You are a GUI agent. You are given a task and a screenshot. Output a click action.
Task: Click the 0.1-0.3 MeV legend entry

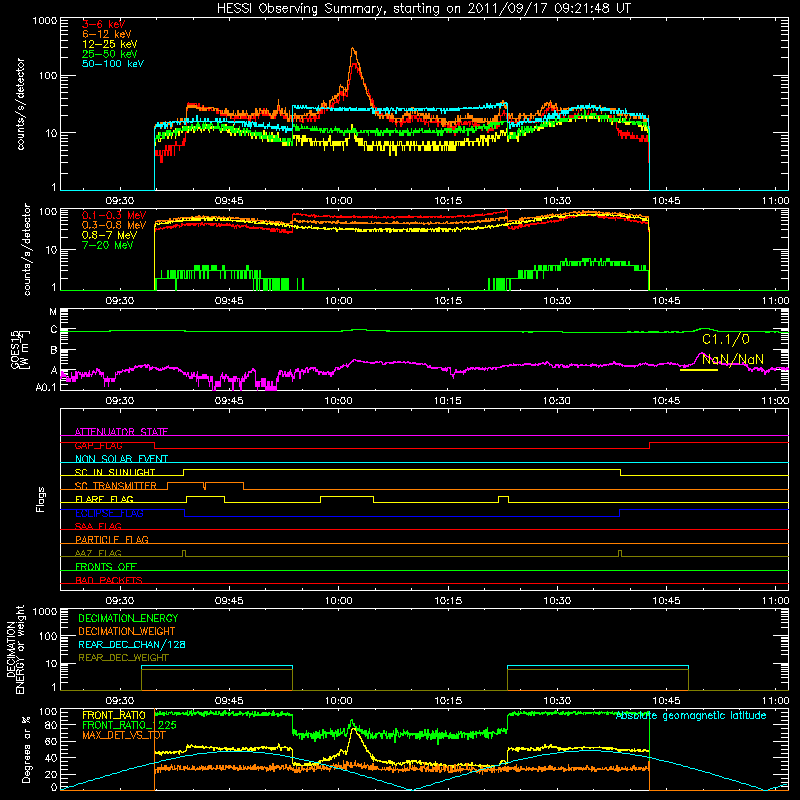click(114, 215)
